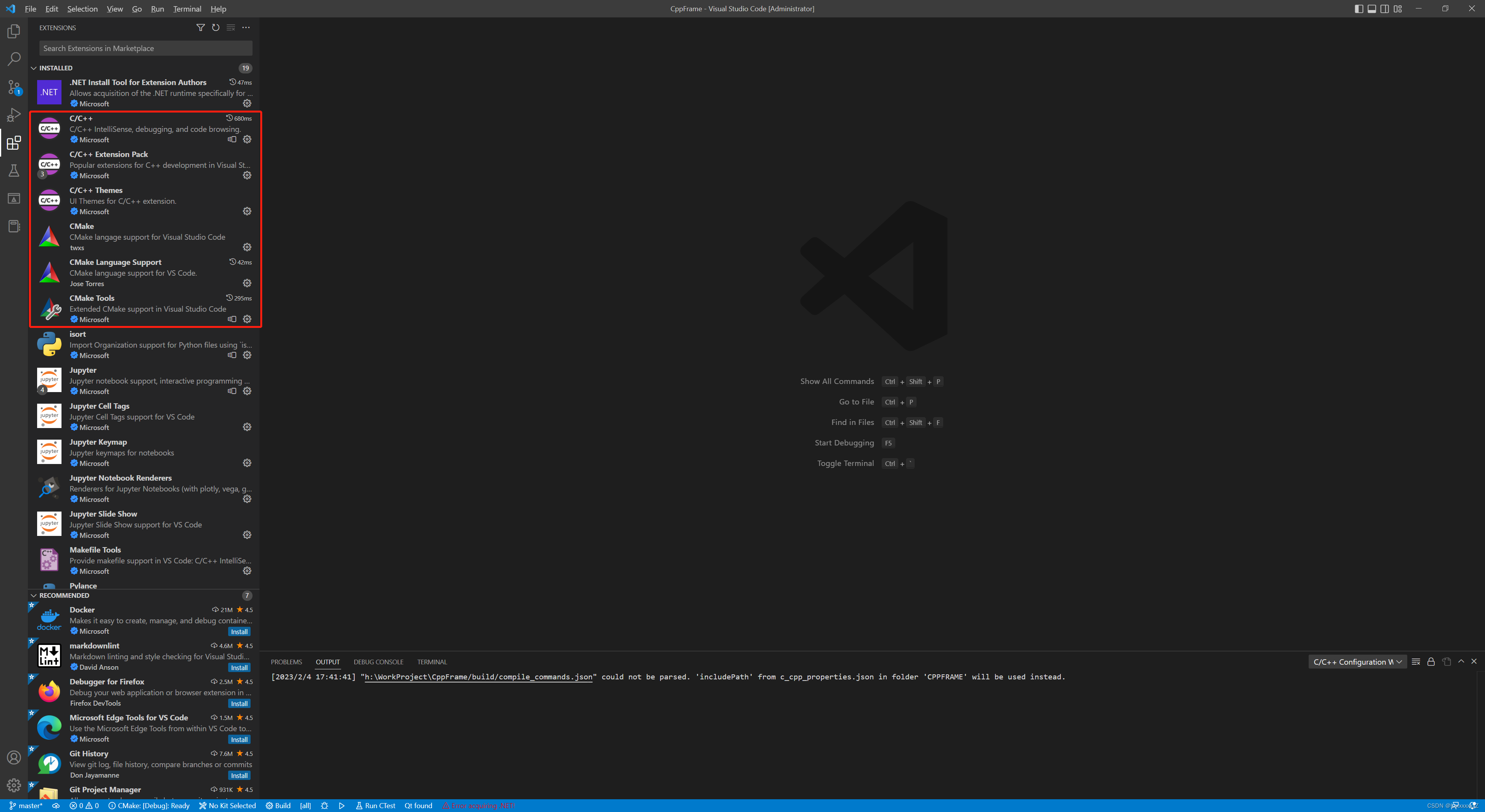Screen dimensions: 1485x812
Task: Toggle the Primary Side Bar visibility
Action: (x=1359, y=9)
